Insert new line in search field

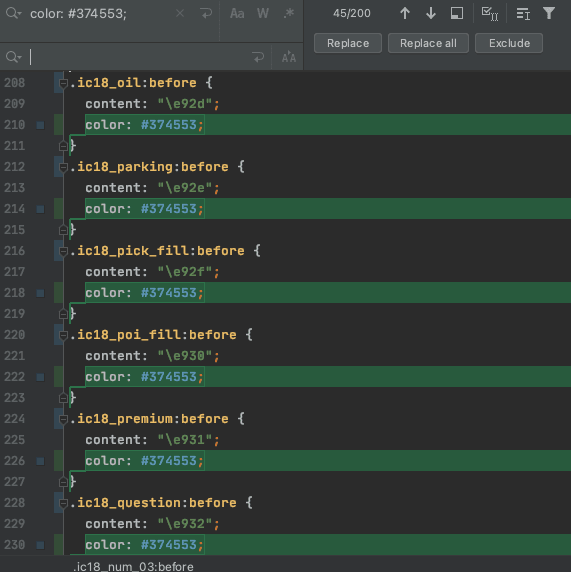206,13
